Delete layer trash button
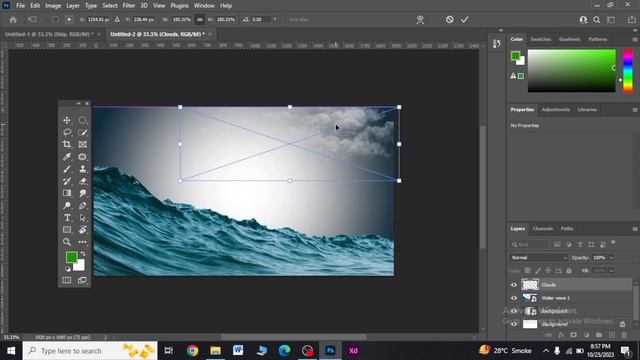 pyautogui.click(x=624, y=335)
